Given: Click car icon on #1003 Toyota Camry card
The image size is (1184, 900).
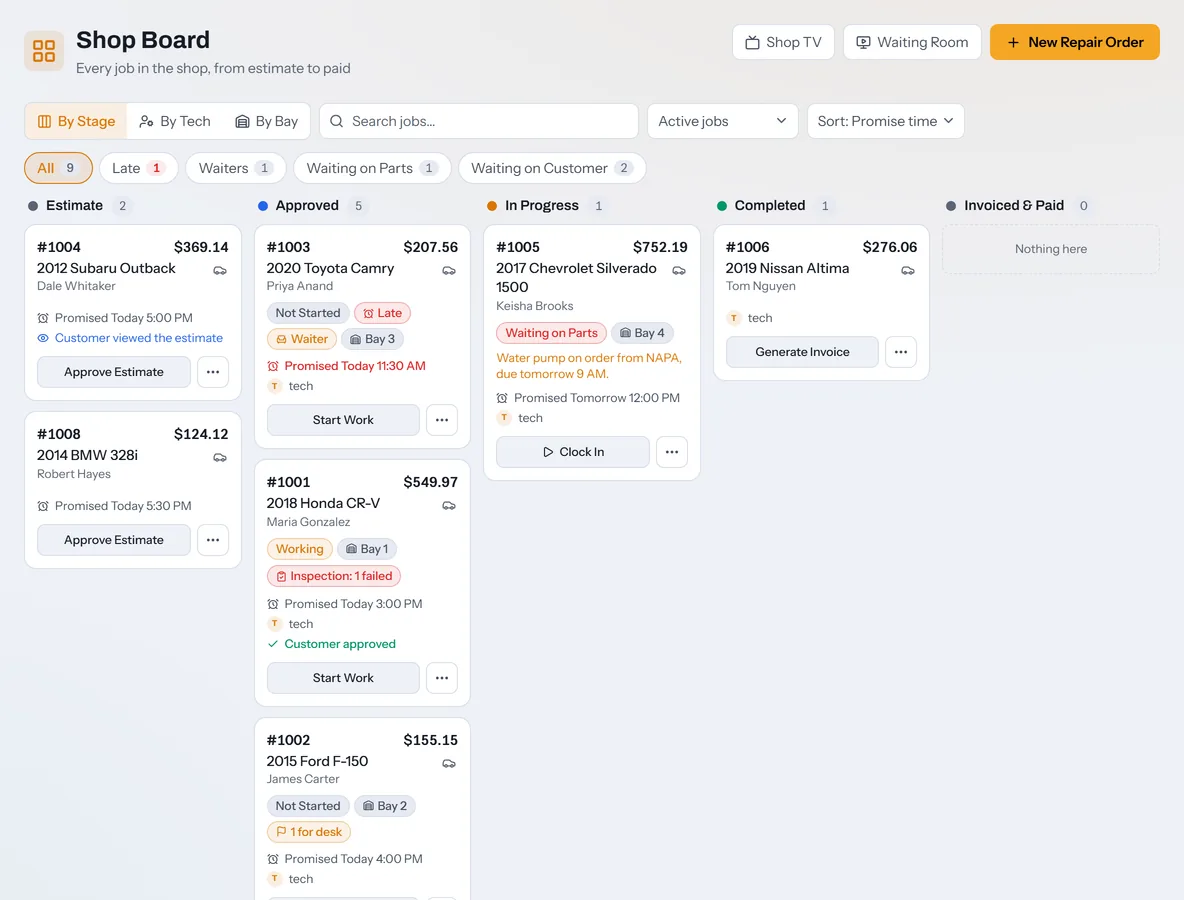Looking at the screenshot, I should pyautogui.click(x=449, y=270).
